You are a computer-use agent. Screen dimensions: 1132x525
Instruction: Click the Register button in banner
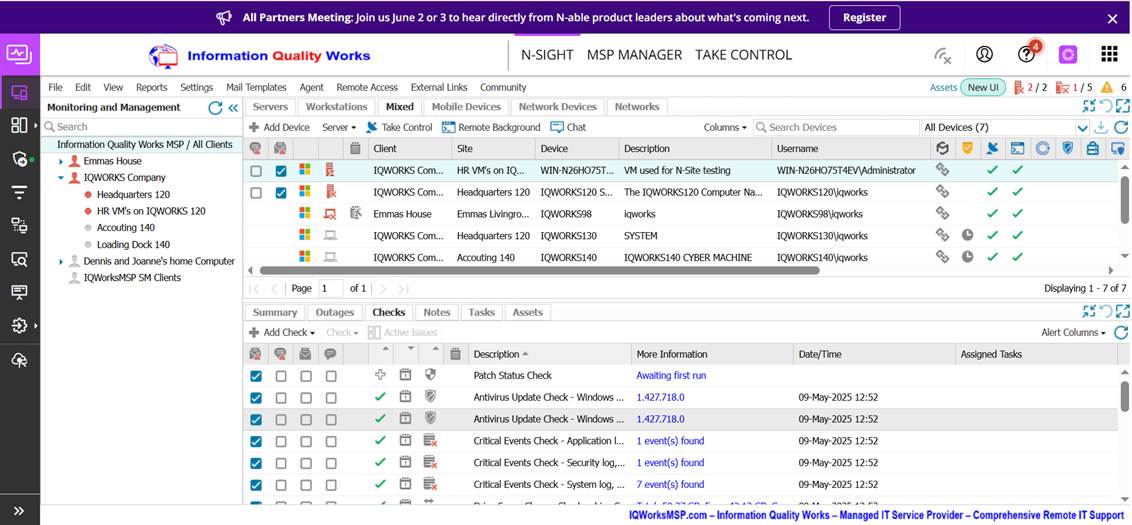864,17
